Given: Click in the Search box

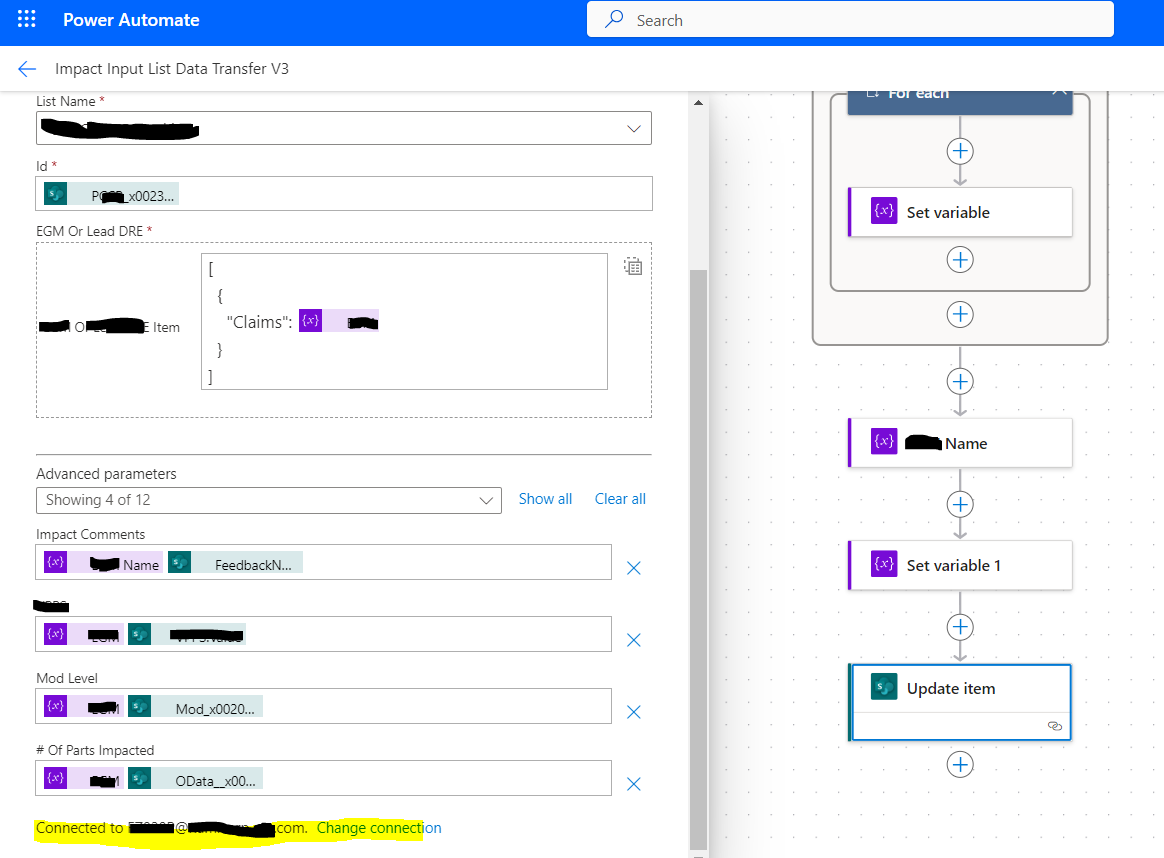Looking at the screenshot, I should (850, 19).
